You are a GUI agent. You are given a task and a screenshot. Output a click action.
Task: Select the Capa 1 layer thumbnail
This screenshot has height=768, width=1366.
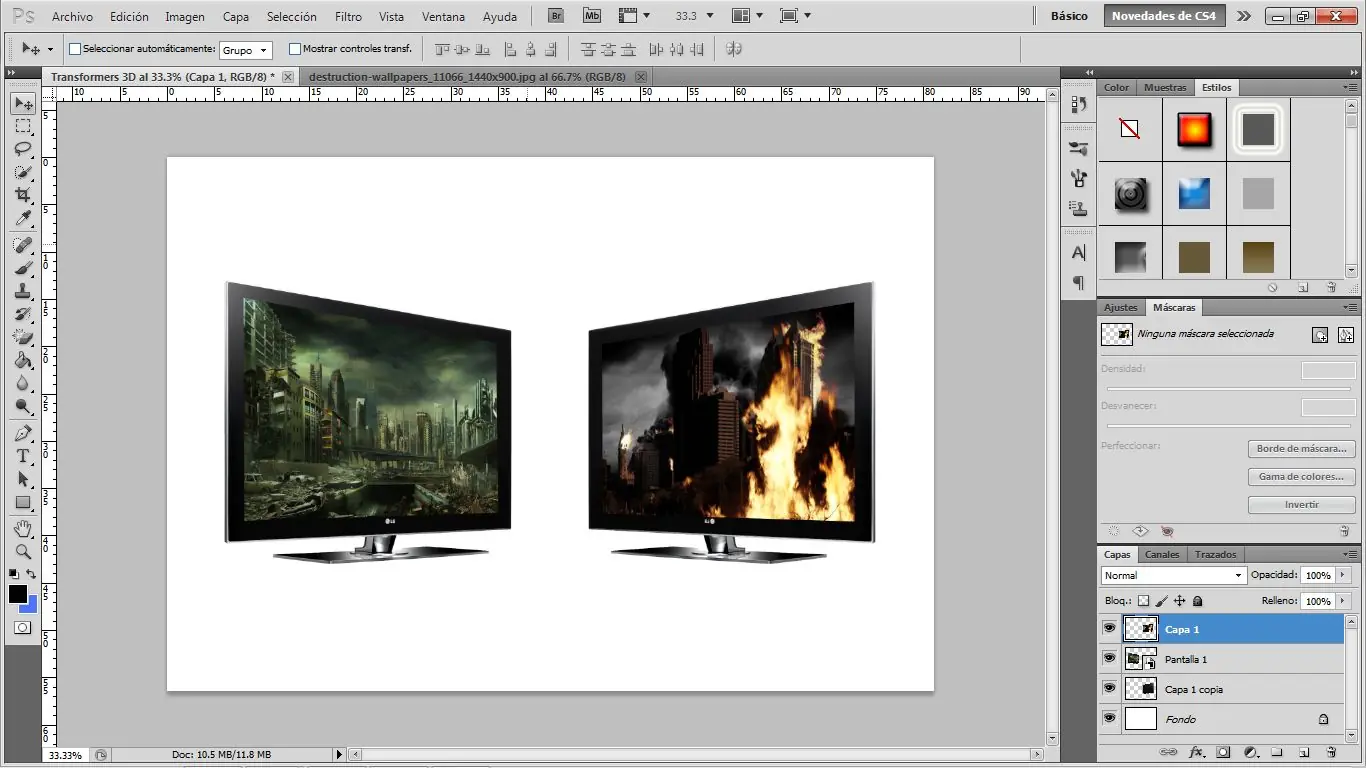(x=1141, y=628)
